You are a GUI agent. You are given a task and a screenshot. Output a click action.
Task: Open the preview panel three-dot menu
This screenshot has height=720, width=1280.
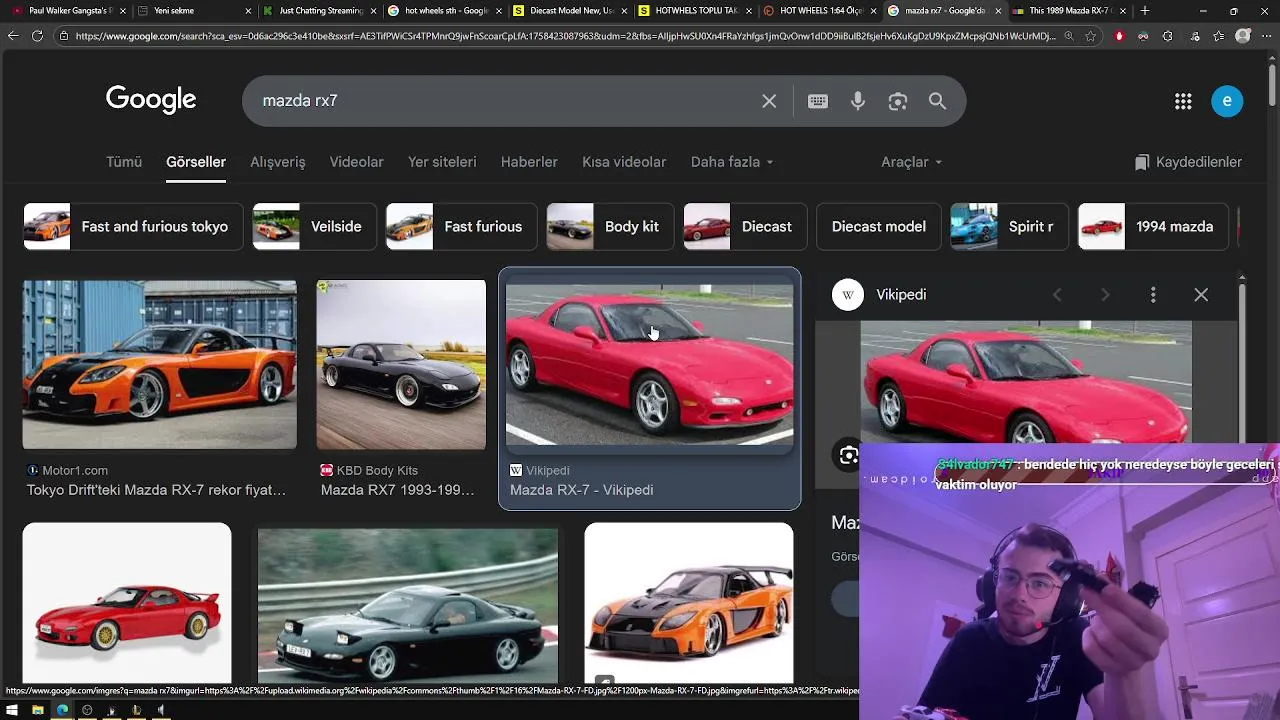1153,295
